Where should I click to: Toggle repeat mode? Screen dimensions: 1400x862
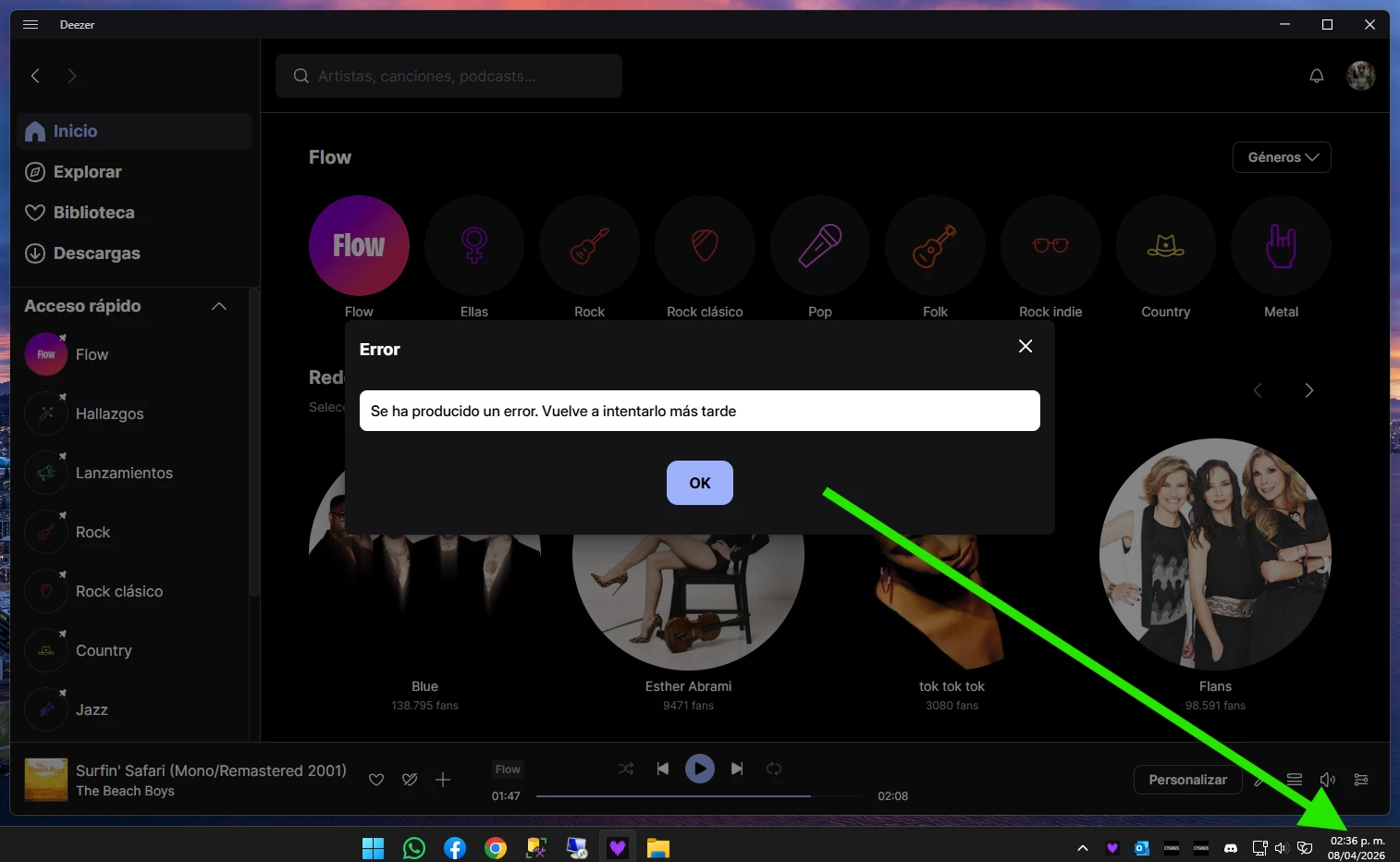tap(774, 769)
